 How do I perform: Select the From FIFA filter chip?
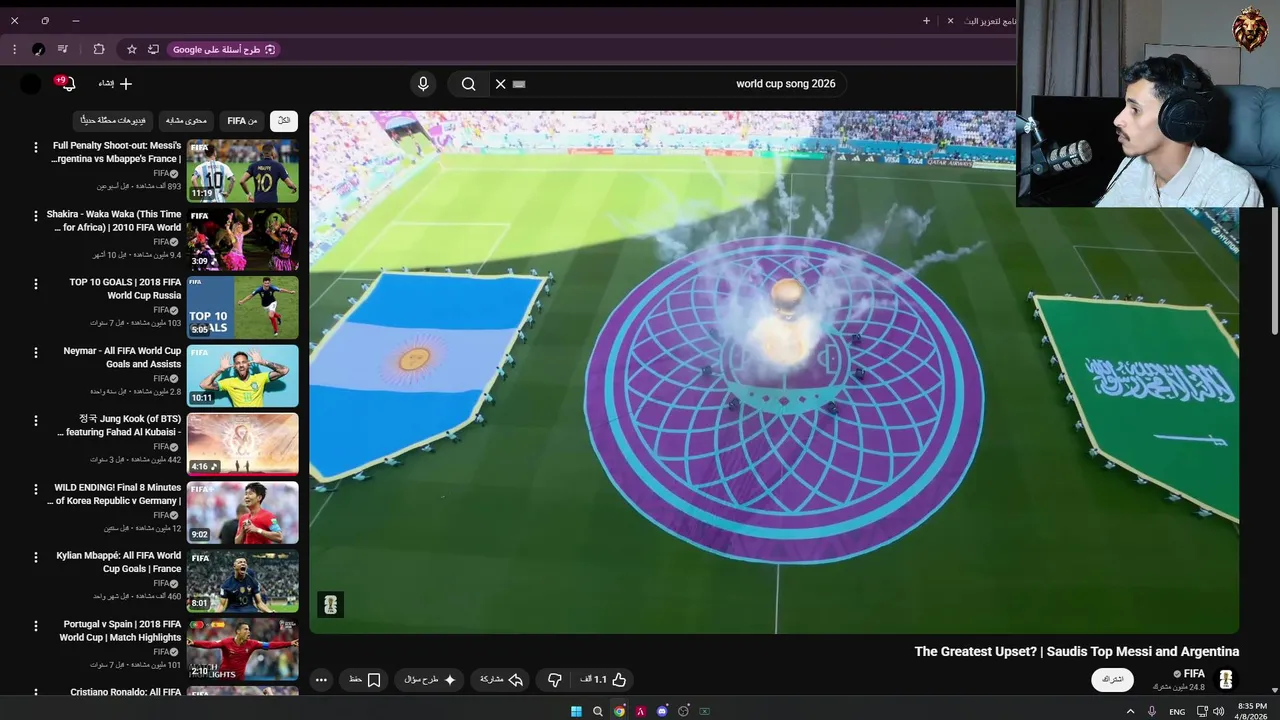click(x=242, y=121)
